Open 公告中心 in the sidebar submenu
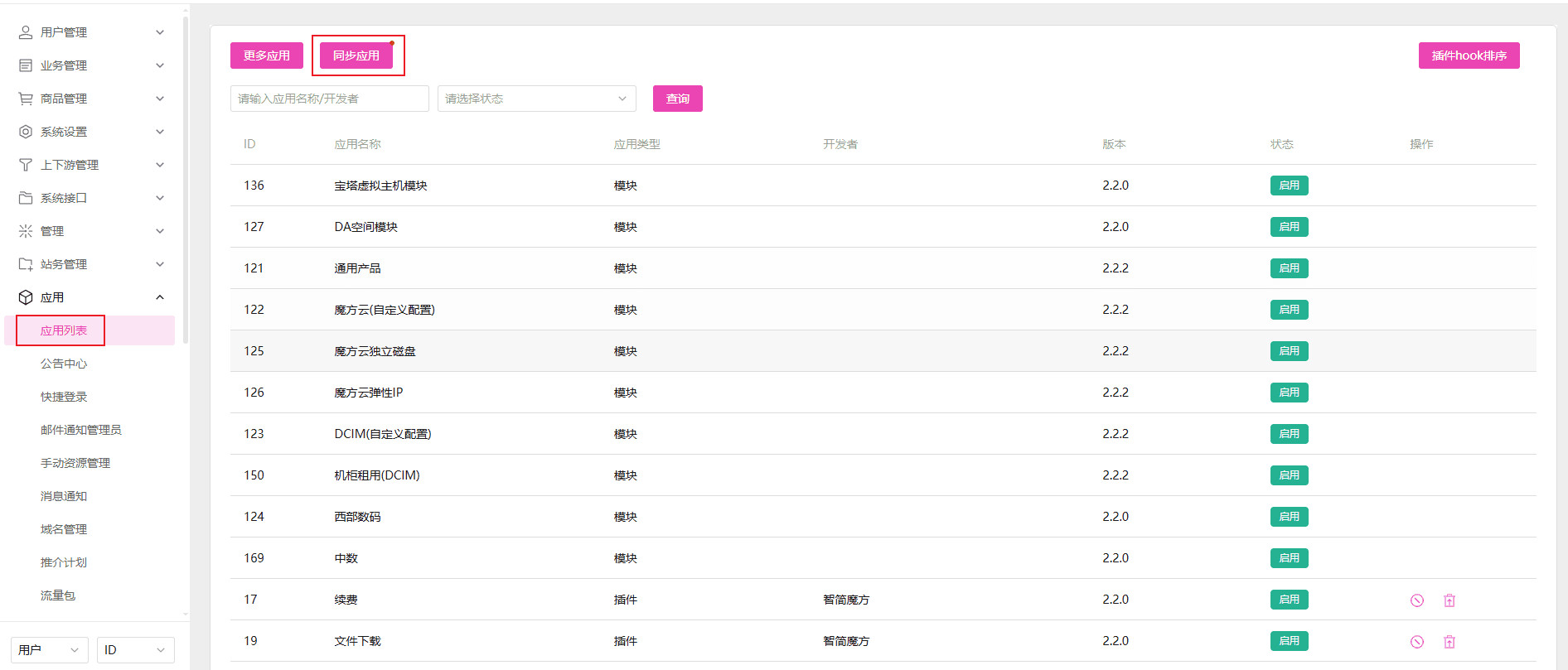 (x=64, y=364)
